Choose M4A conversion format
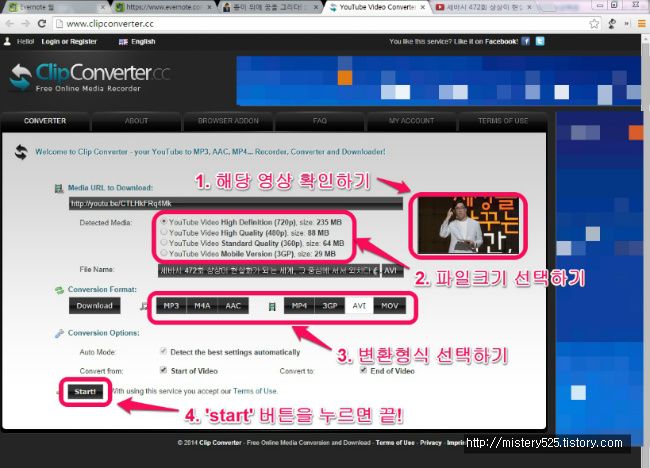This screenshot has height=468, width=650. point(202,306)
